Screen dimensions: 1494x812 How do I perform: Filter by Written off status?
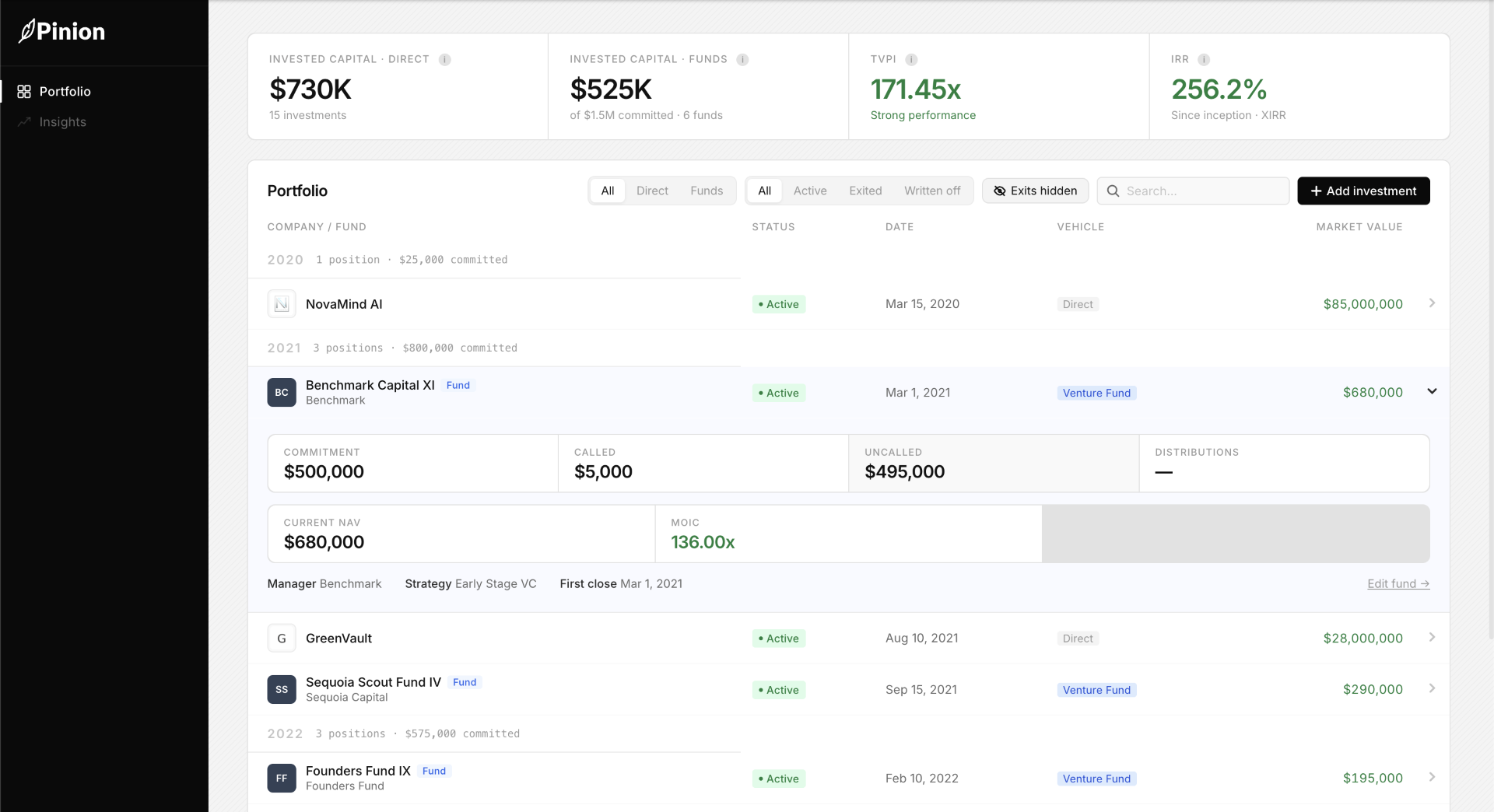click(x=932, y=191)
